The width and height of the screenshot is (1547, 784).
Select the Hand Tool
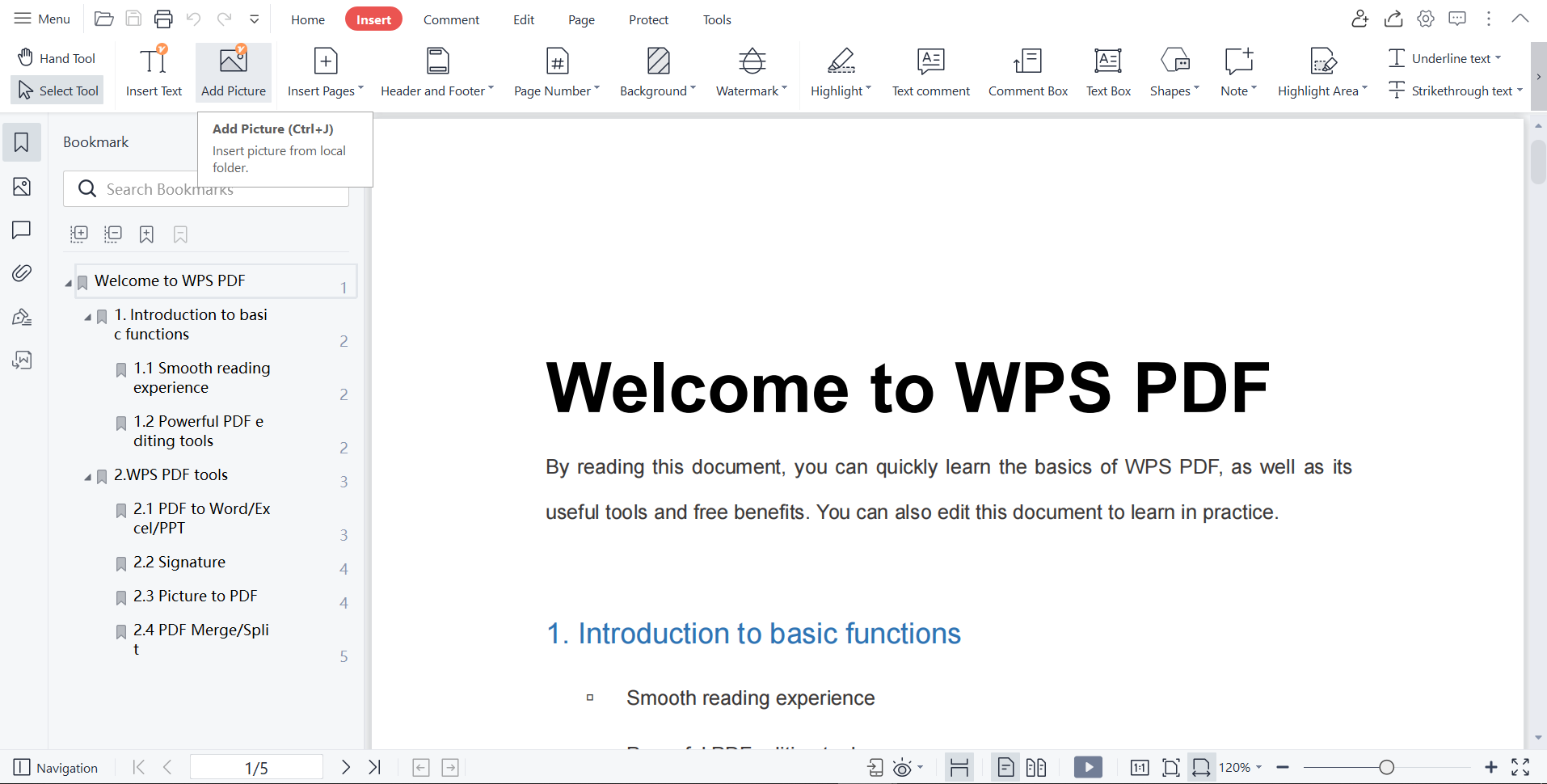[56, 57]
